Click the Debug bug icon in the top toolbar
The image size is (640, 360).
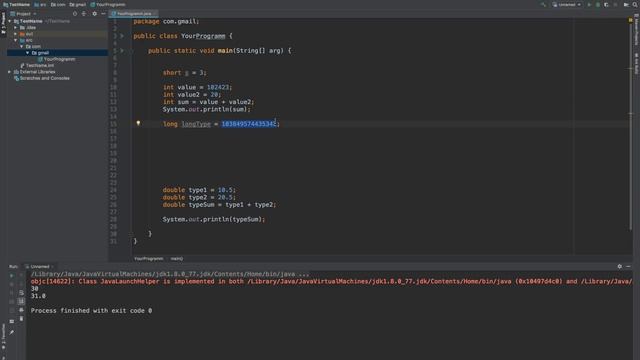(x=598, y=4)
